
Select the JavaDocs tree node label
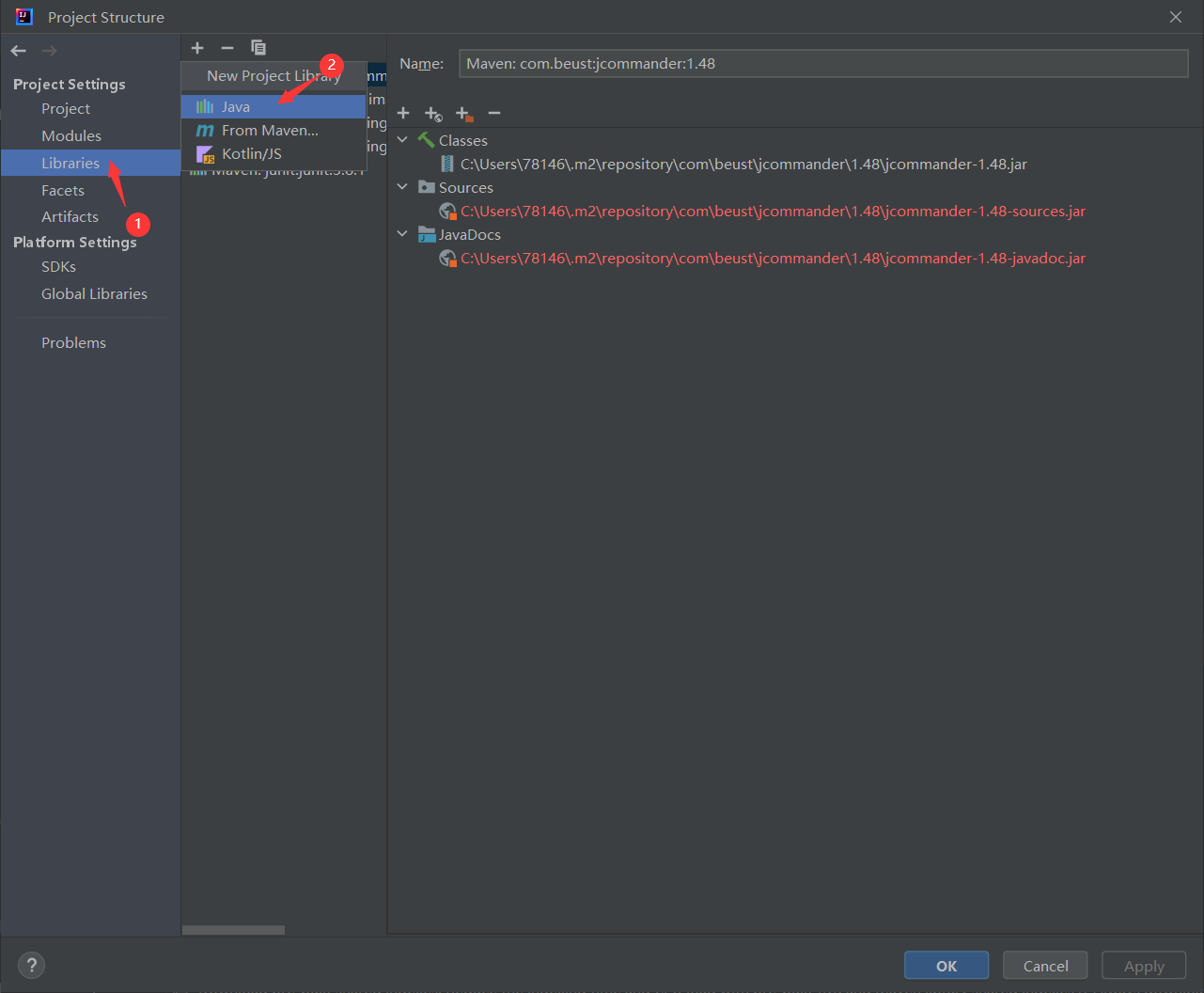coord(470,235)
